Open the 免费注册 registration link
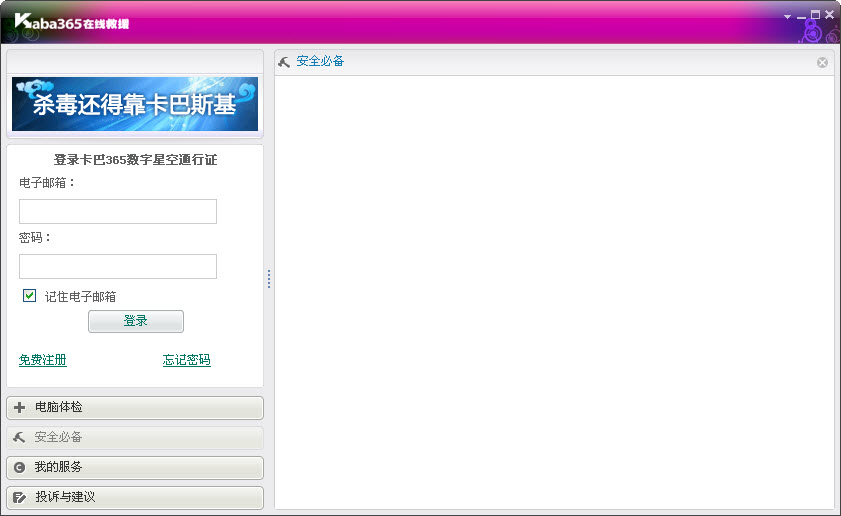841x516 pixels. tap(43, 361)
